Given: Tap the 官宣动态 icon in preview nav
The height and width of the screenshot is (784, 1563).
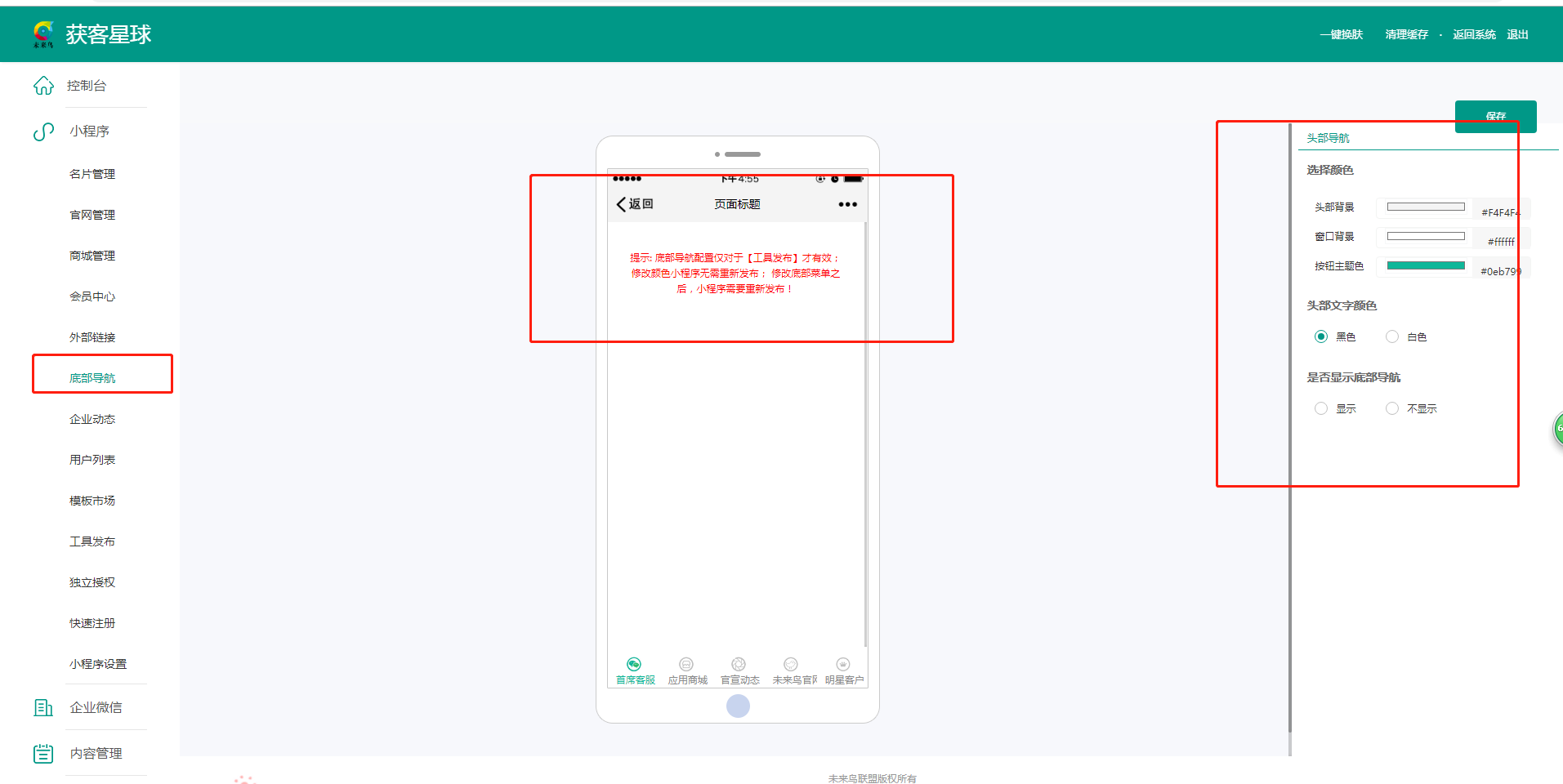Looking at the screenshot, I should coord(739,664).
